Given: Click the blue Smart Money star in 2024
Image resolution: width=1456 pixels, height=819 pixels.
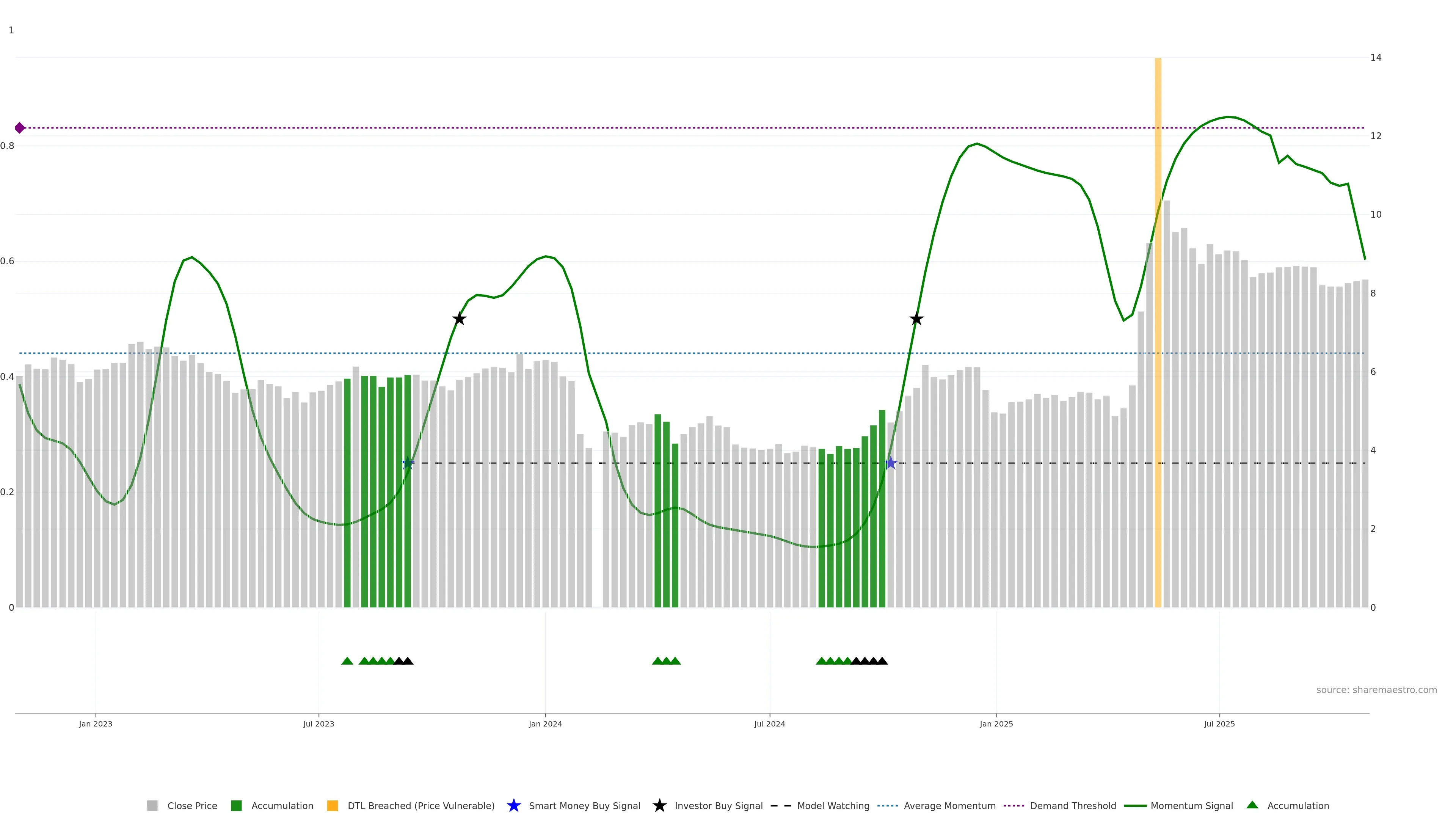Looking at the screenshot, I should 890,463.
